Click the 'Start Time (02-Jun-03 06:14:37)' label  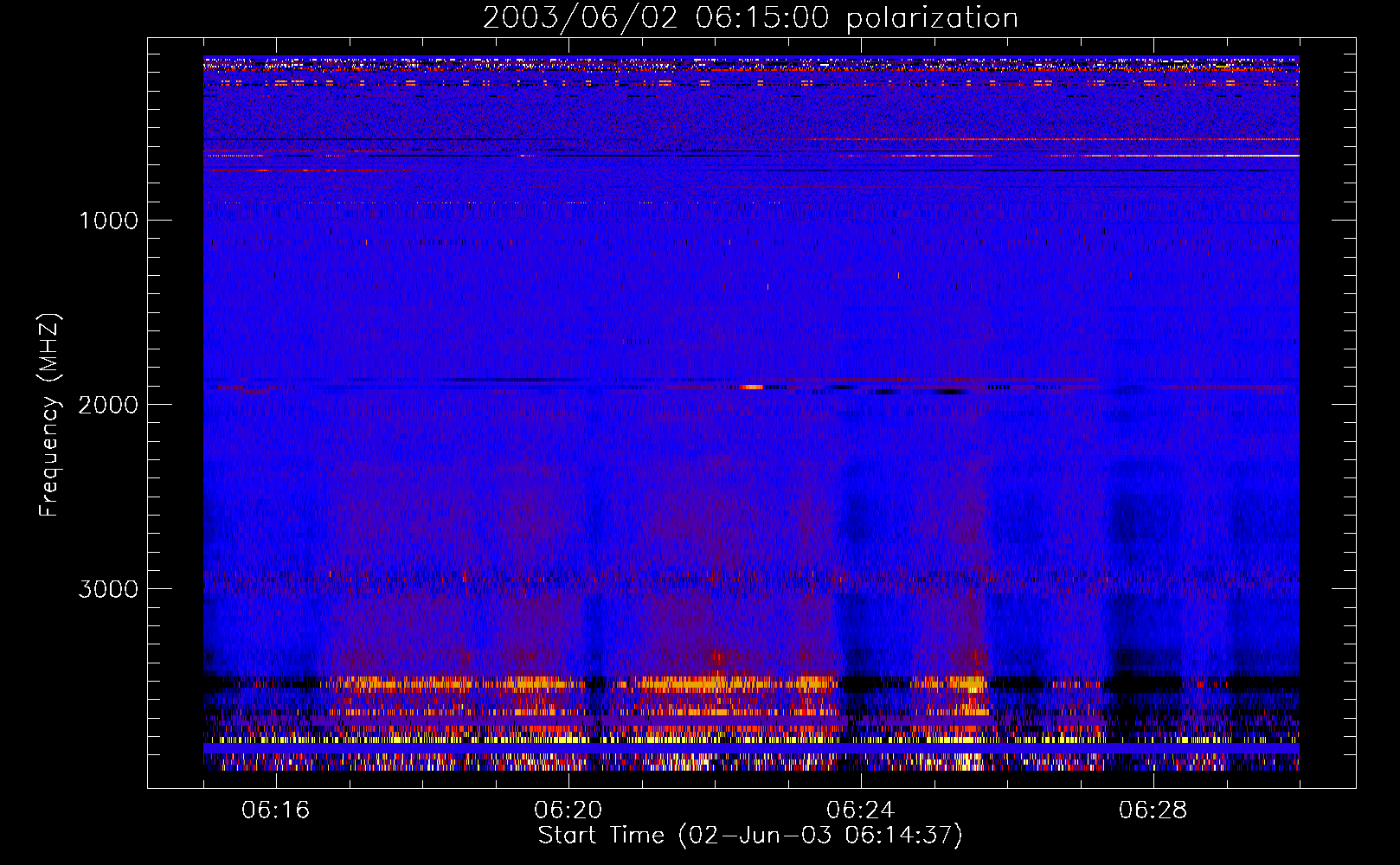750,836
